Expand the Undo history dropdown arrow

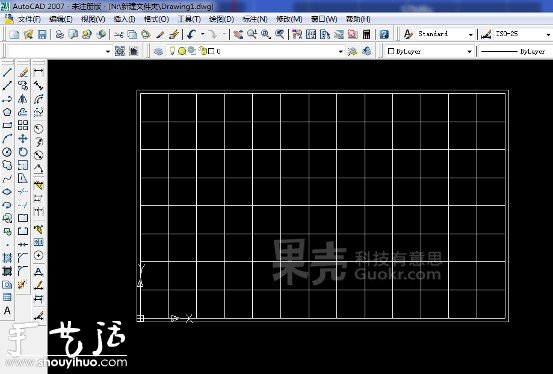click(202, 34)
